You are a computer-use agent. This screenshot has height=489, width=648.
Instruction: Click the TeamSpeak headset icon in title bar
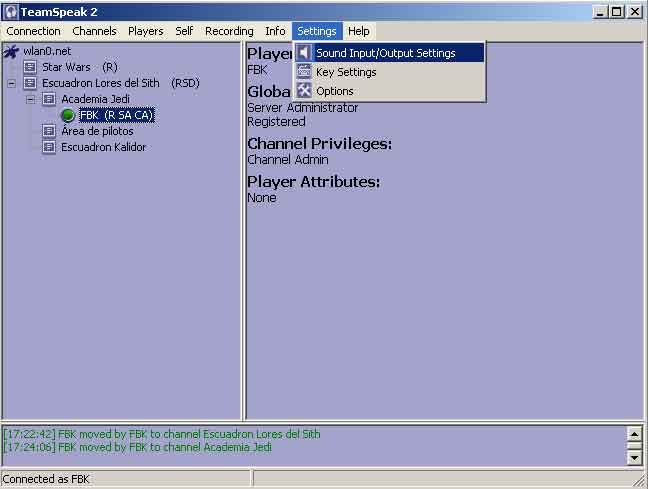click(x=11, y=12)
